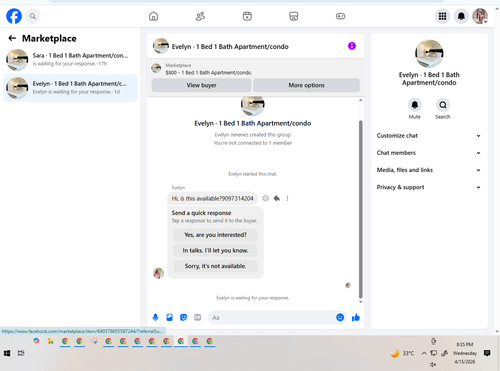Open the Reels video icon

(x=247, y=16)
